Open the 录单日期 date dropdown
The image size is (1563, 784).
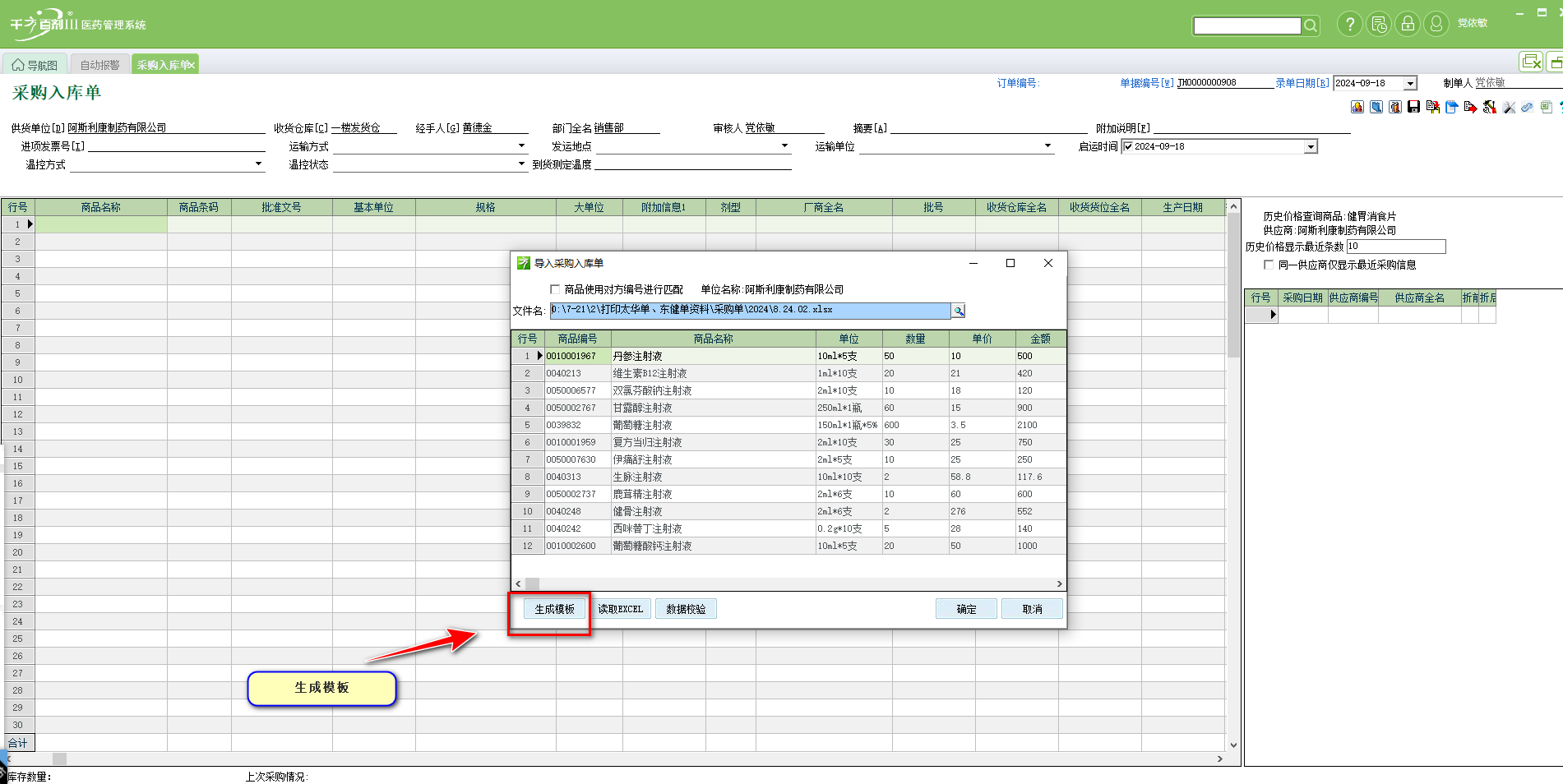pyautogui.click(x=1410, y=83)
